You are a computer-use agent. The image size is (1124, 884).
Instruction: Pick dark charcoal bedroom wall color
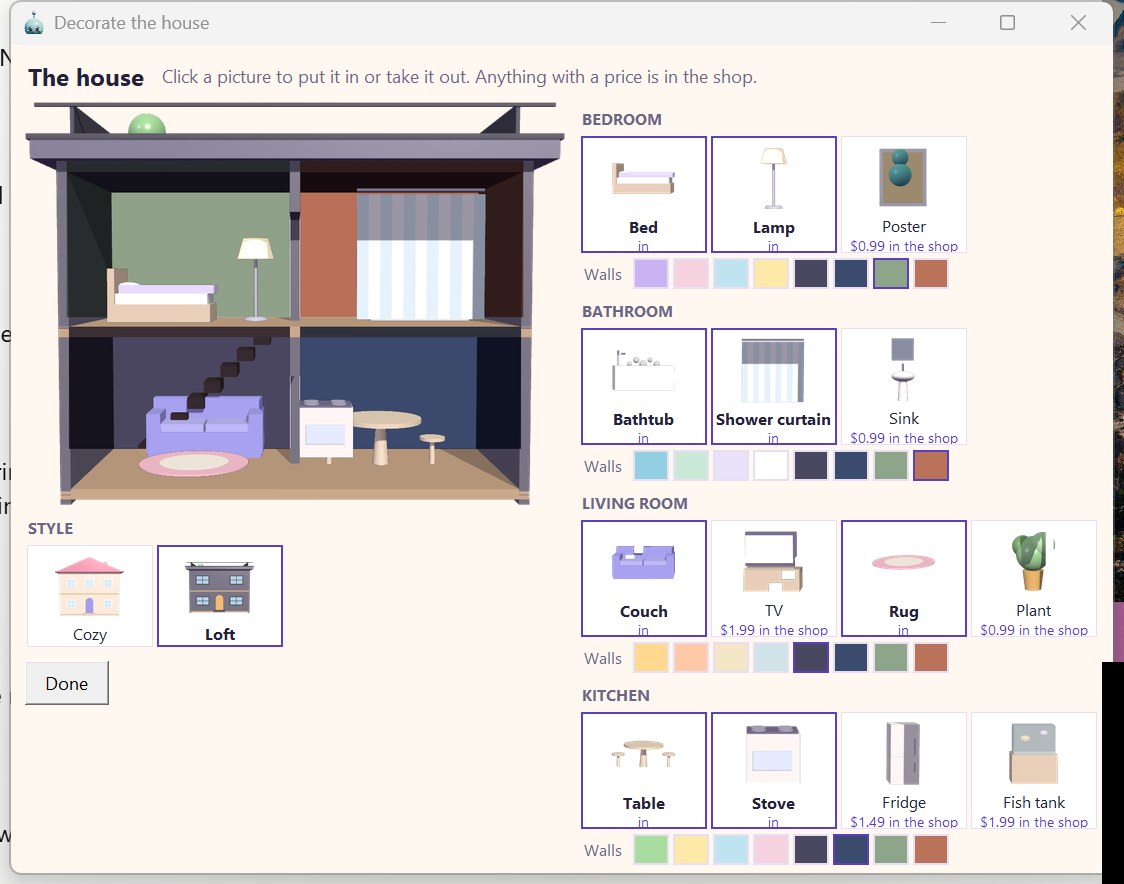811,274
